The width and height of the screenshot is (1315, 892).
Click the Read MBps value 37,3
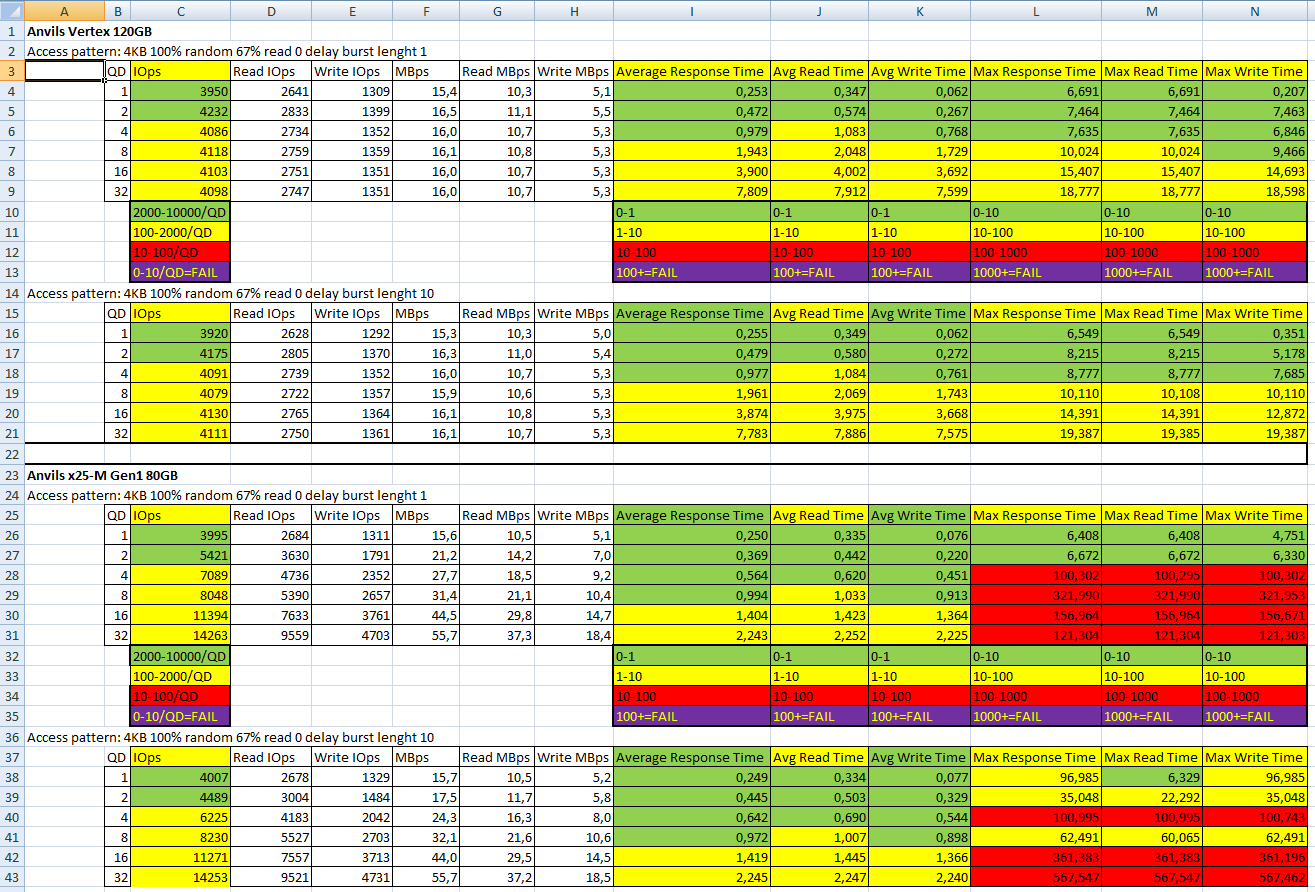496,636
